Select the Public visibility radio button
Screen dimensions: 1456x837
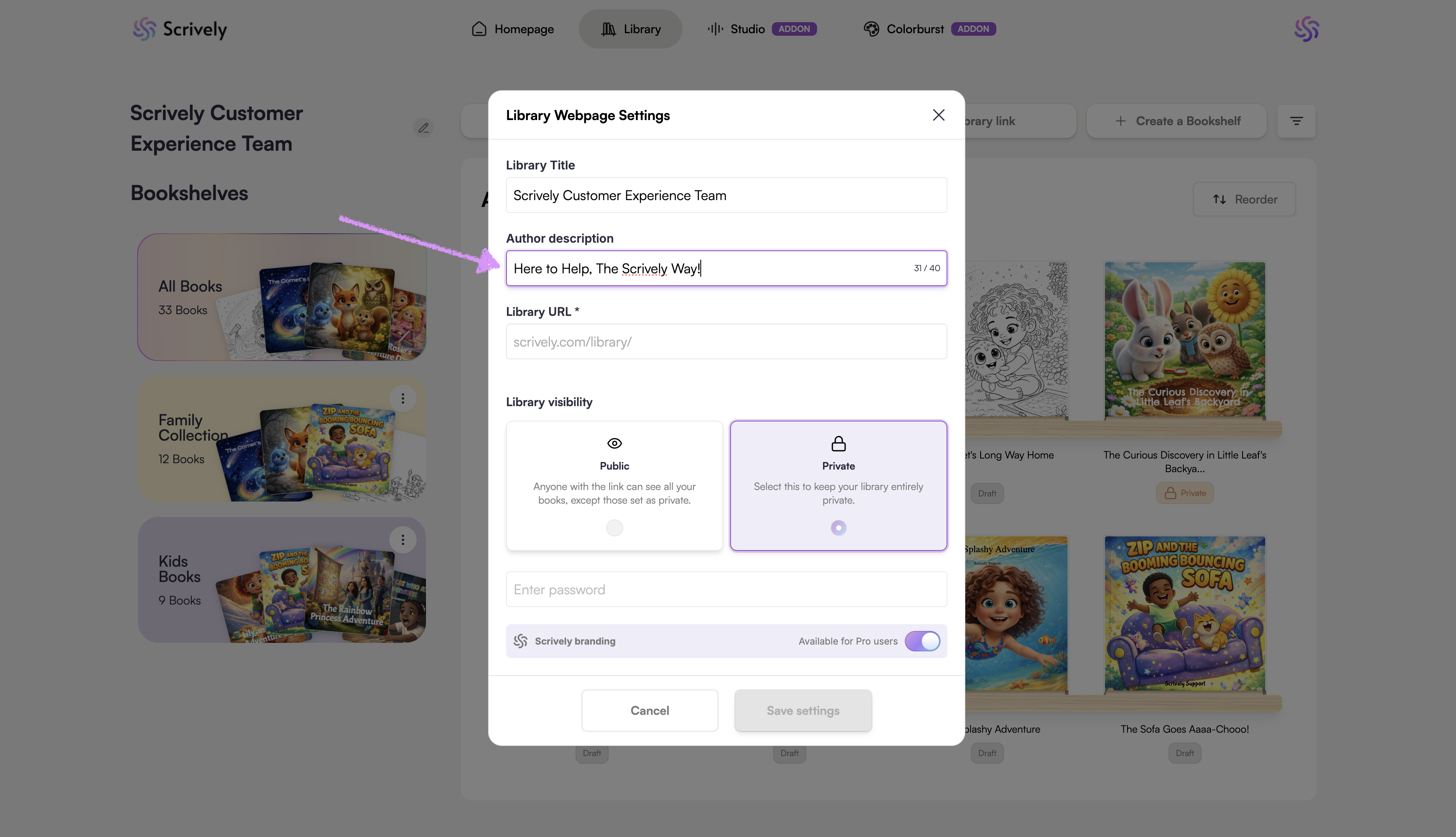click(x=614, y=528)
